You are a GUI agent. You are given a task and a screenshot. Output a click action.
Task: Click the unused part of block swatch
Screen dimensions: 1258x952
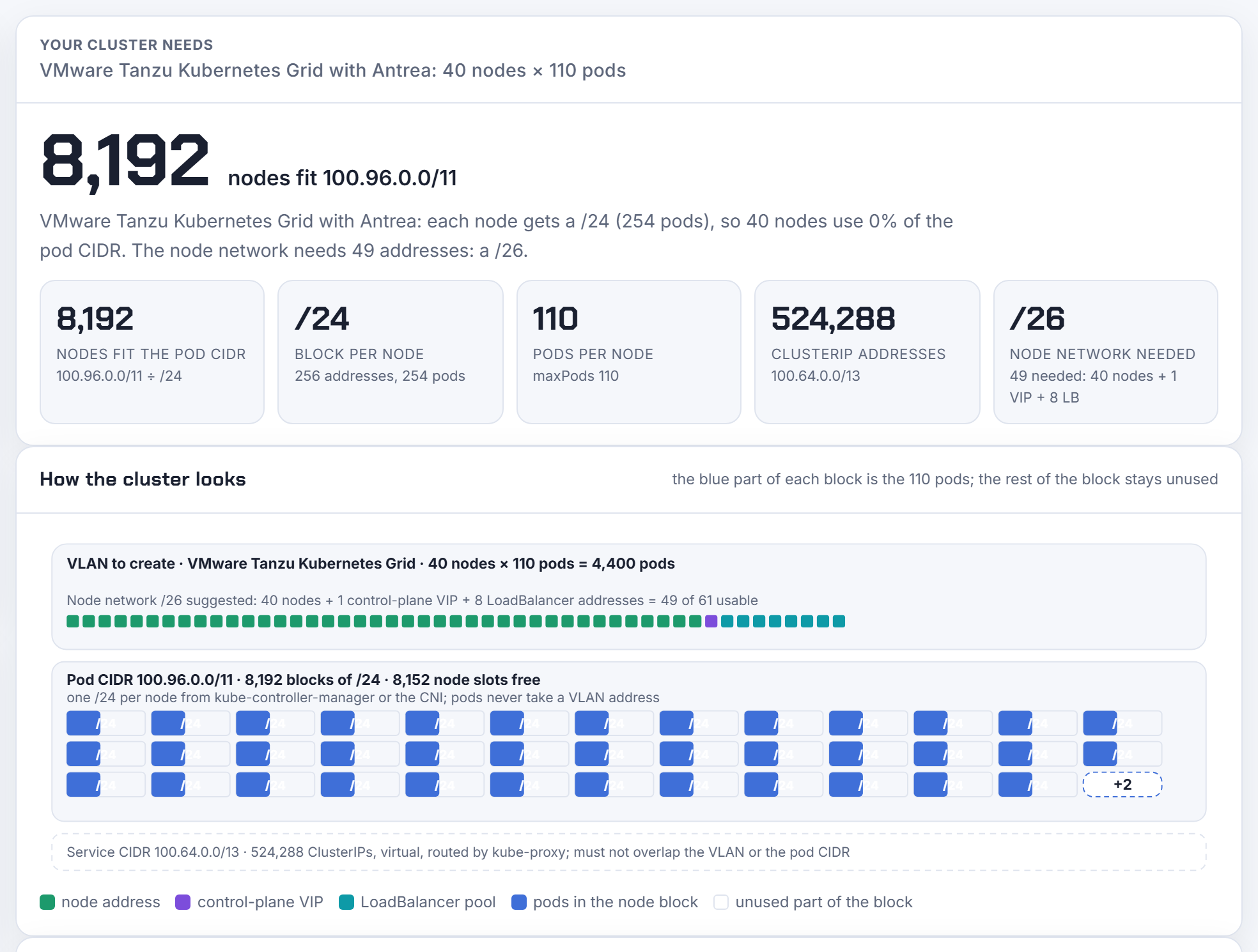[721, 902]
